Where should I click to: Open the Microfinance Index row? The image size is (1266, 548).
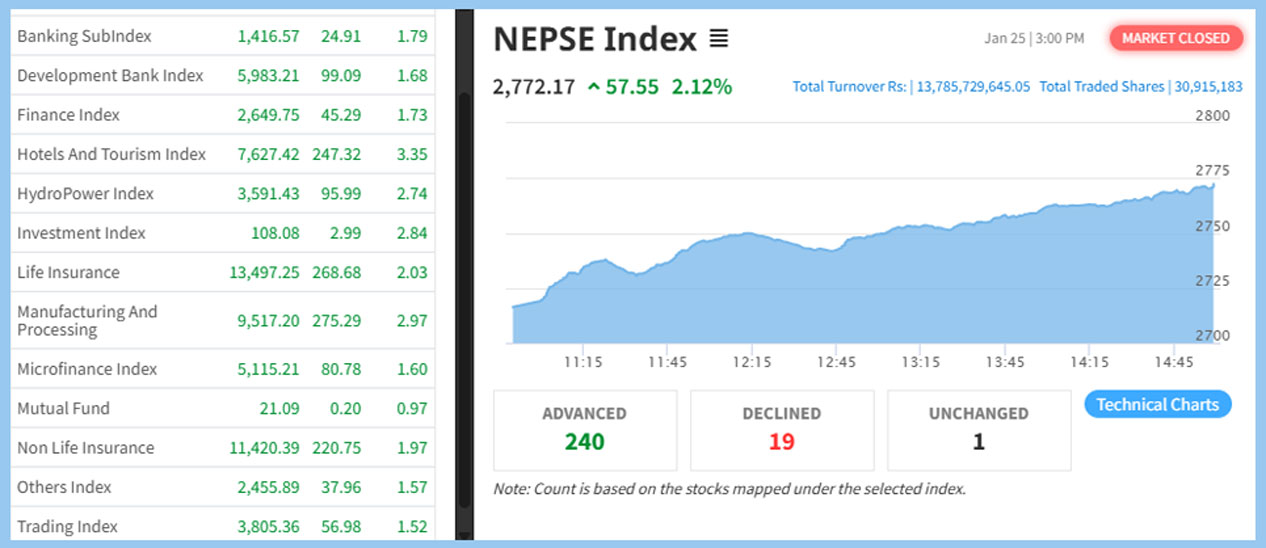coord(87,369)
